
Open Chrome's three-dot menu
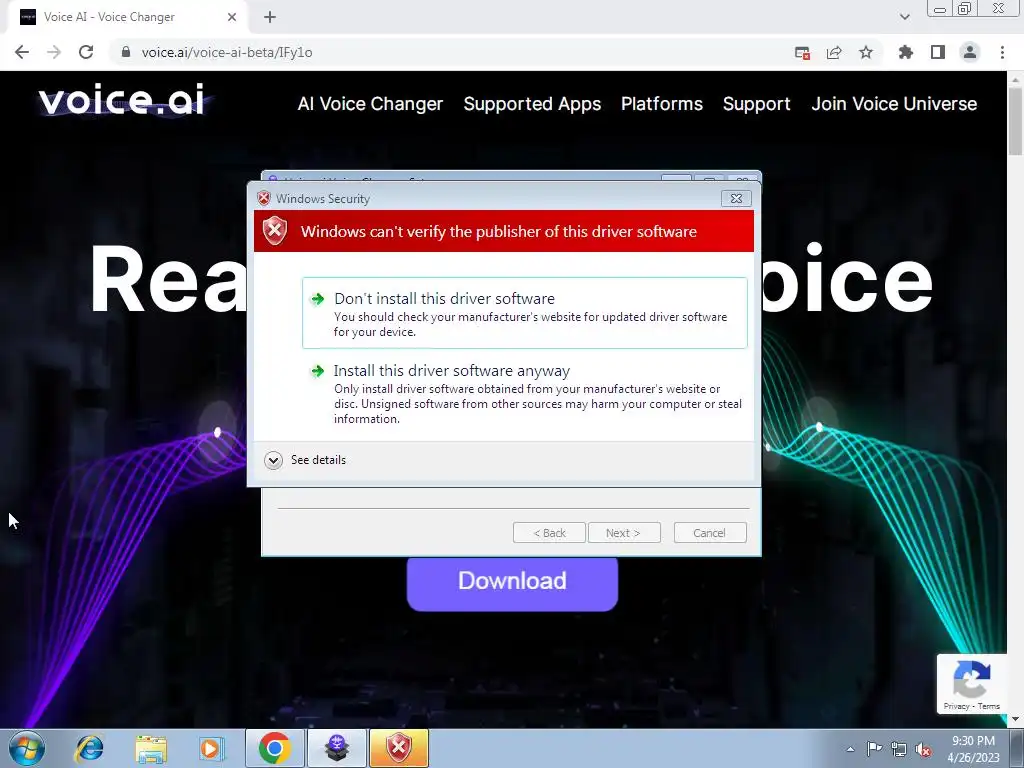coord(1002,52)
